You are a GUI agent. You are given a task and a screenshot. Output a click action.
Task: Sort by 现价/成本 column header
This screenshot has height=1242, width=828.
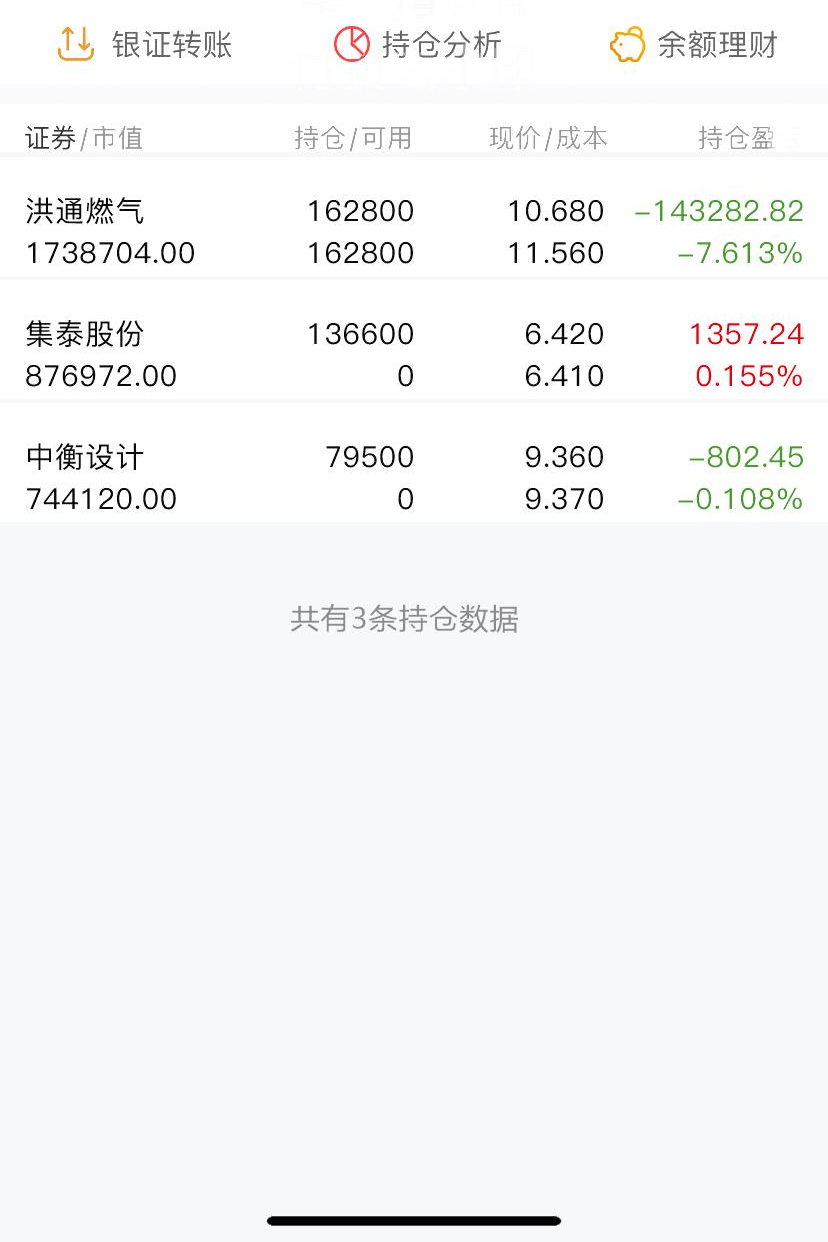(x=548, y=138)
